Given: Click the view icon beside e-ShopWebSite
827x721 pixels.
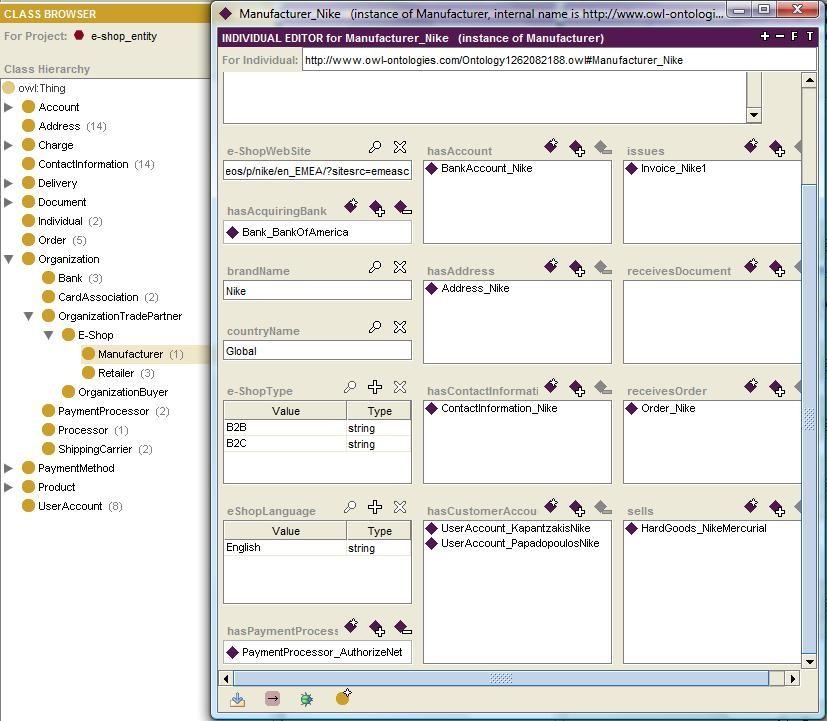Looking at the screenshot, I should (375, 147).
